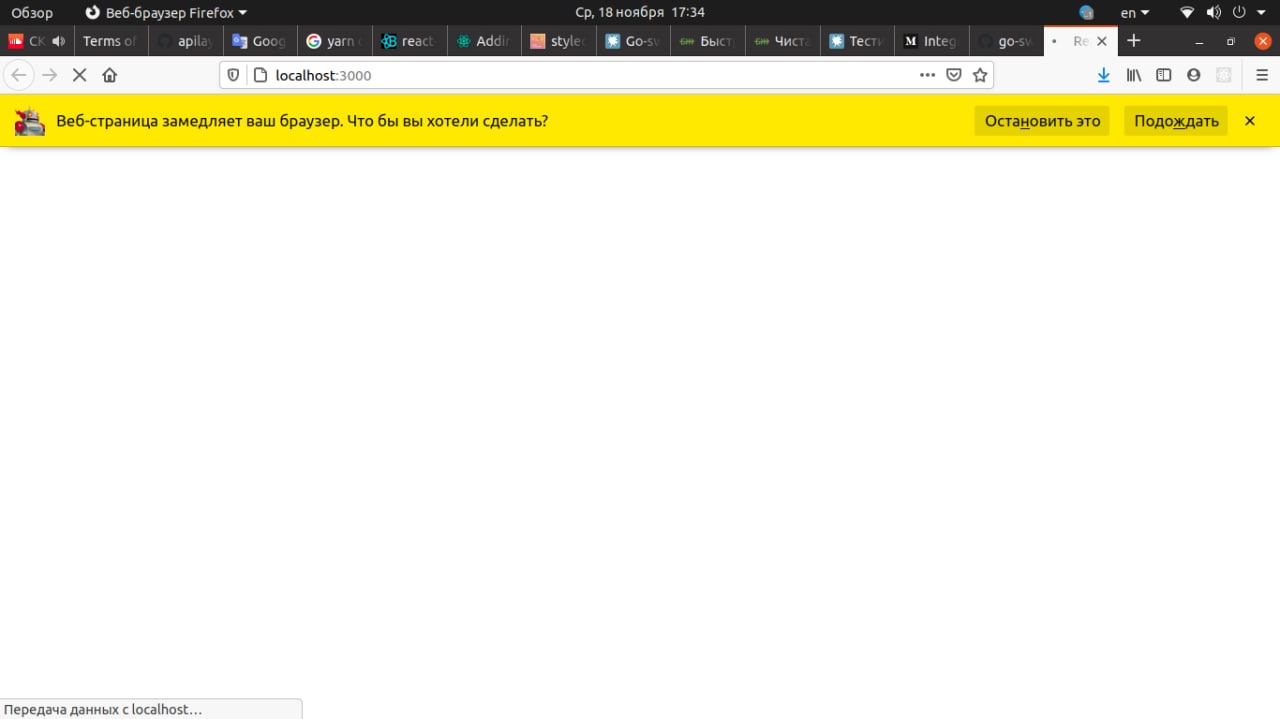This screenshot has width=1280, height=719.
Task: Close the active React tab
Action: pos(1102,41)
